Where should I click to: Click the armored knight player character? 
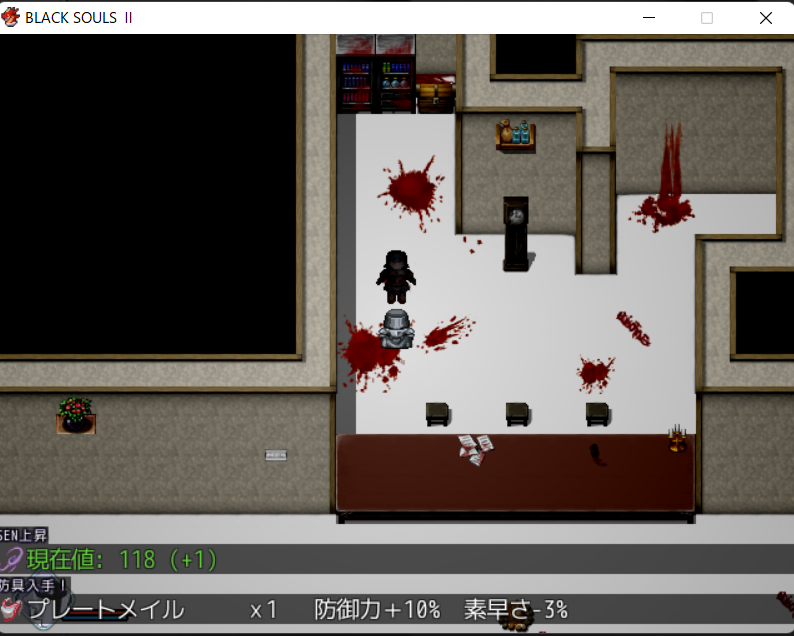(397, 330)
